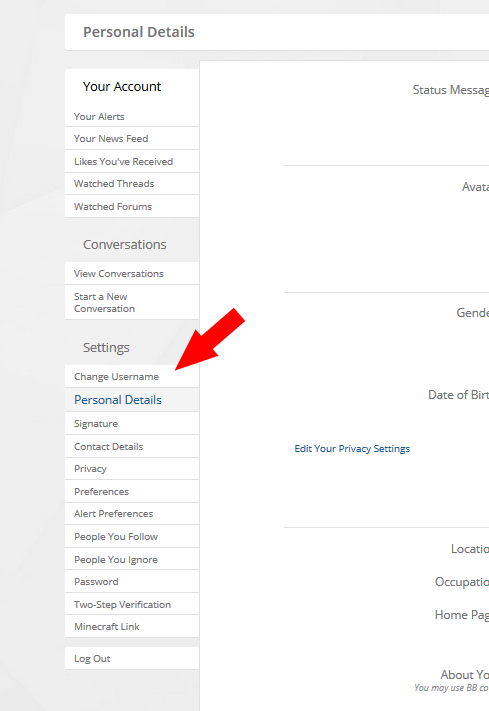Open Change Username setting
The image size is (489, 711).
coord(132,376)
